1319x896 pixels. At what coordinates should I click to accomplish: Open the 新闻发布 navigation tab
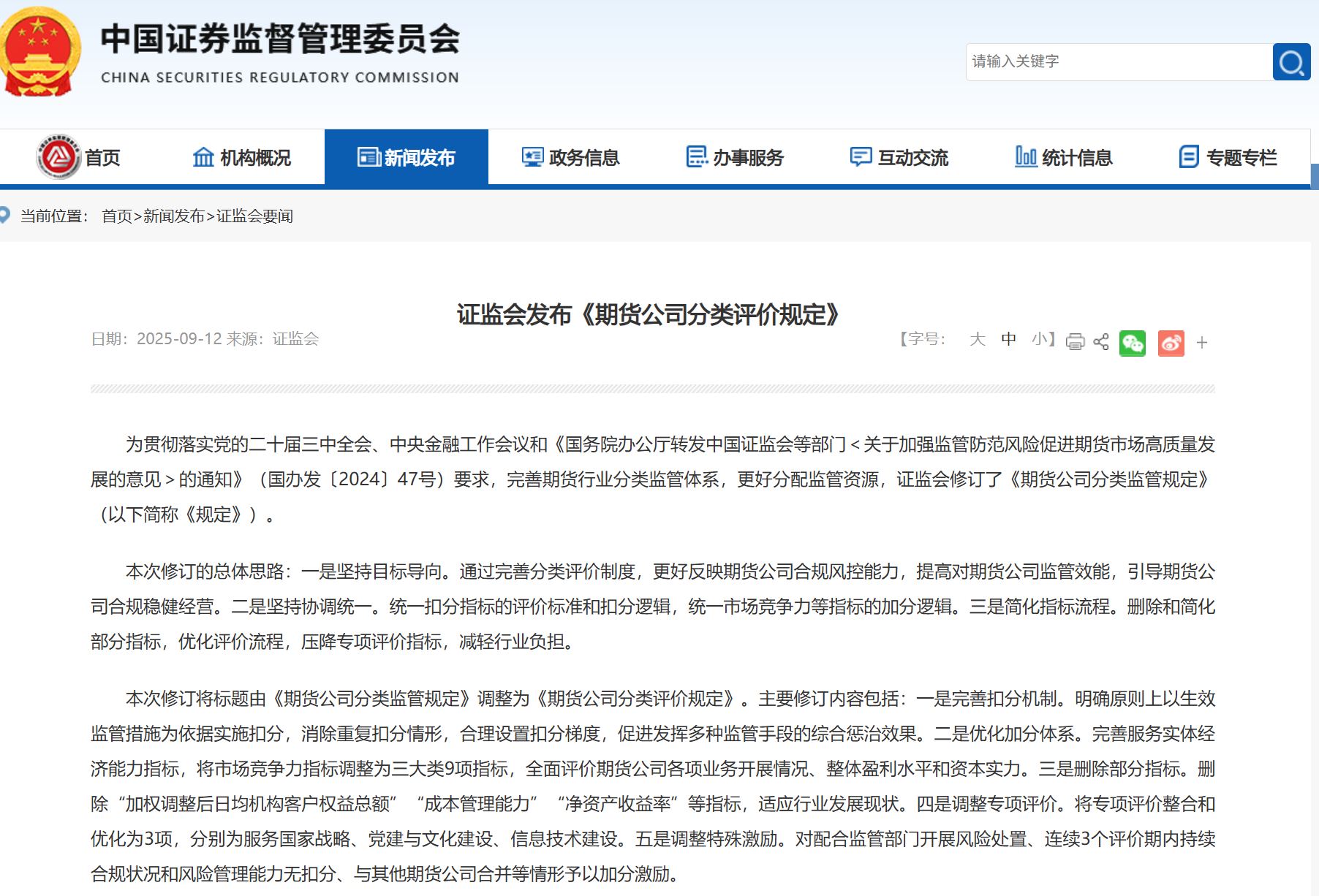pos(407,157)
